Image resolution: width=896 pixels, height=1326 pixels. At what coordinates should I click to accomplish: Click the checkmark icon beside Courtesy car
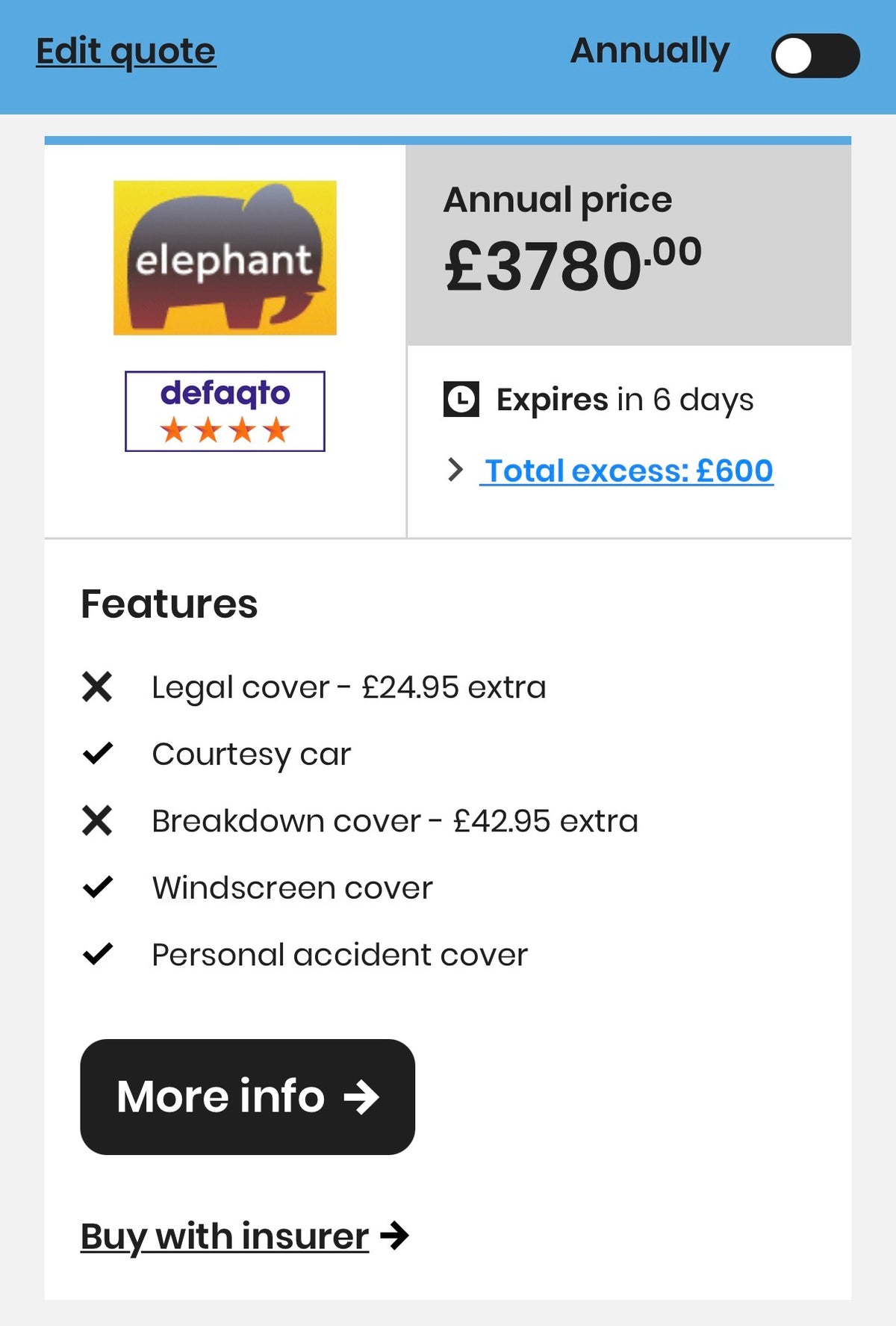(97, 753)
